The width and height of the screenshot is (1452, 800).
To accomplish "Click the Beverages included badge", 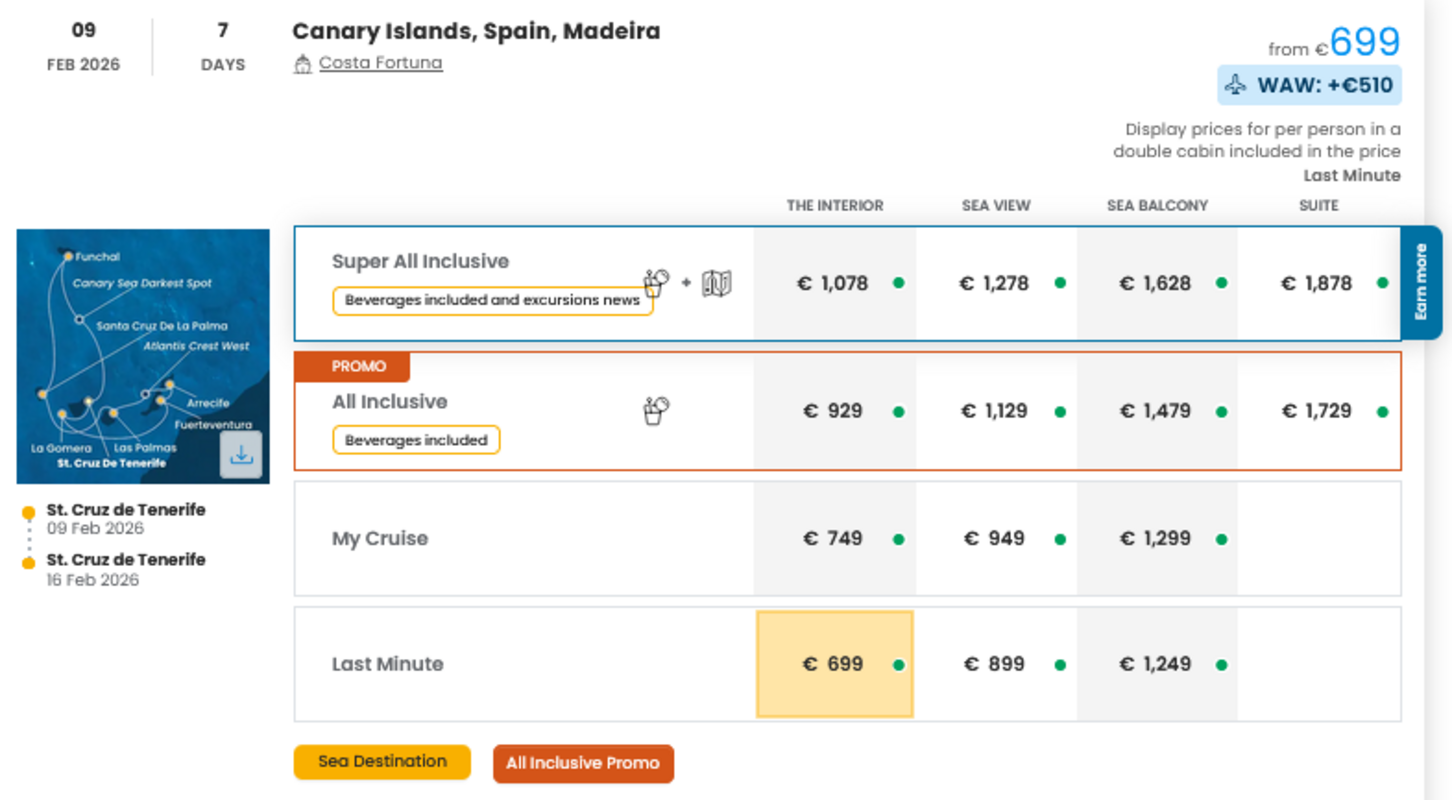I will 416,440.
